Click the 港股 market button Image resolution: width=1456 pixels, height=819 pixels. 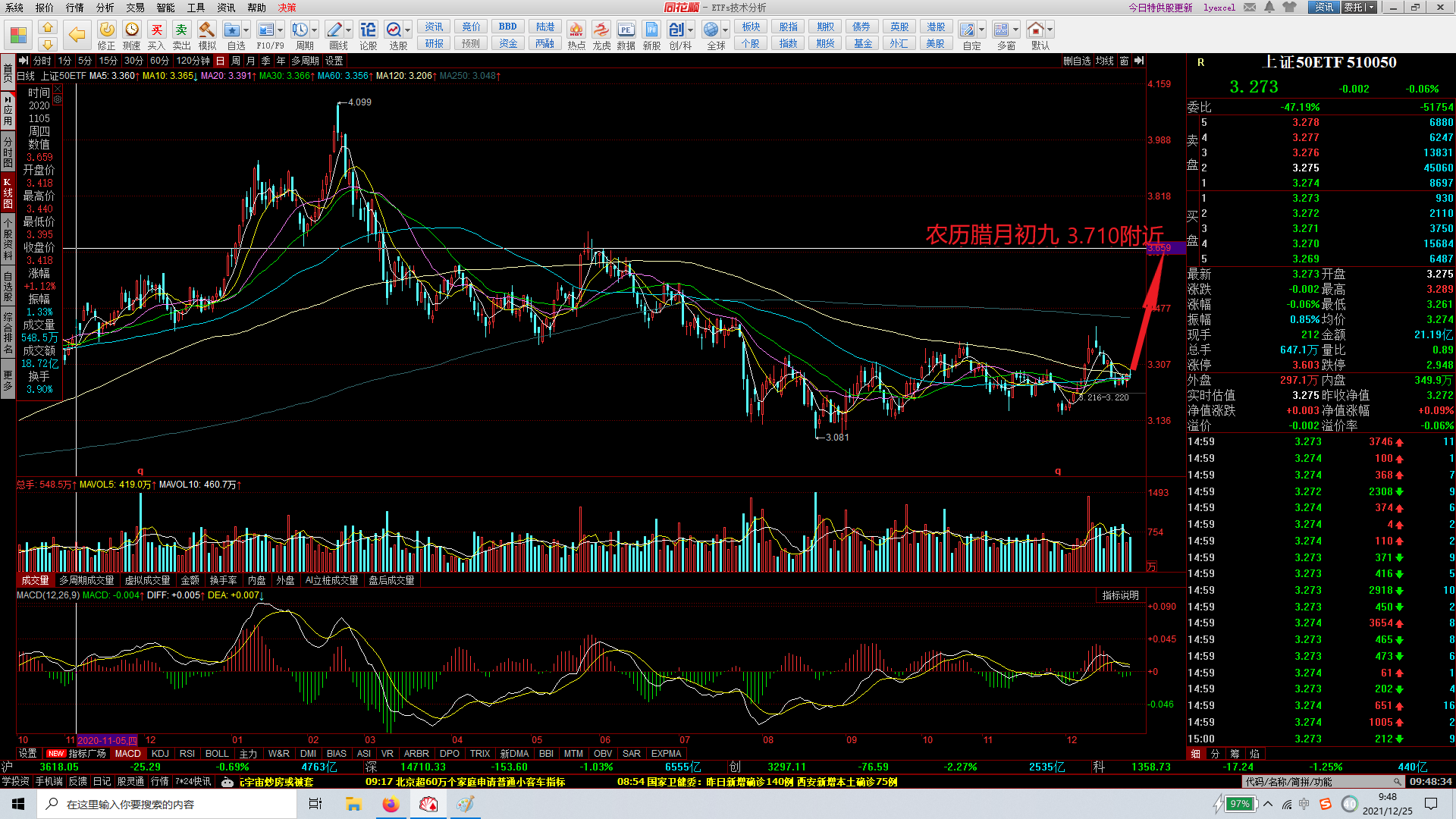936,27
